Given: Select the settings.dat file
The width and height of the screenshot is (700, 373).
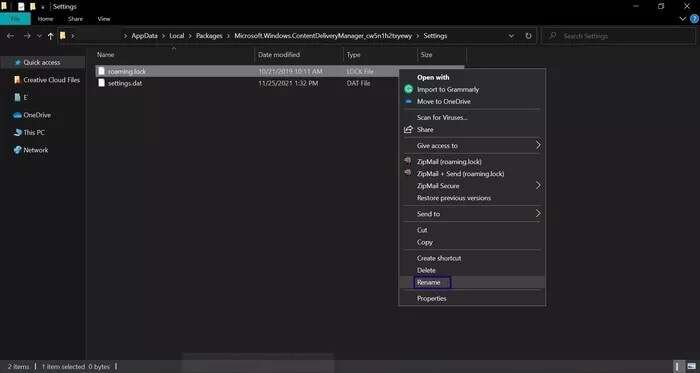Looking at the screenshot, I should (125, 83).
